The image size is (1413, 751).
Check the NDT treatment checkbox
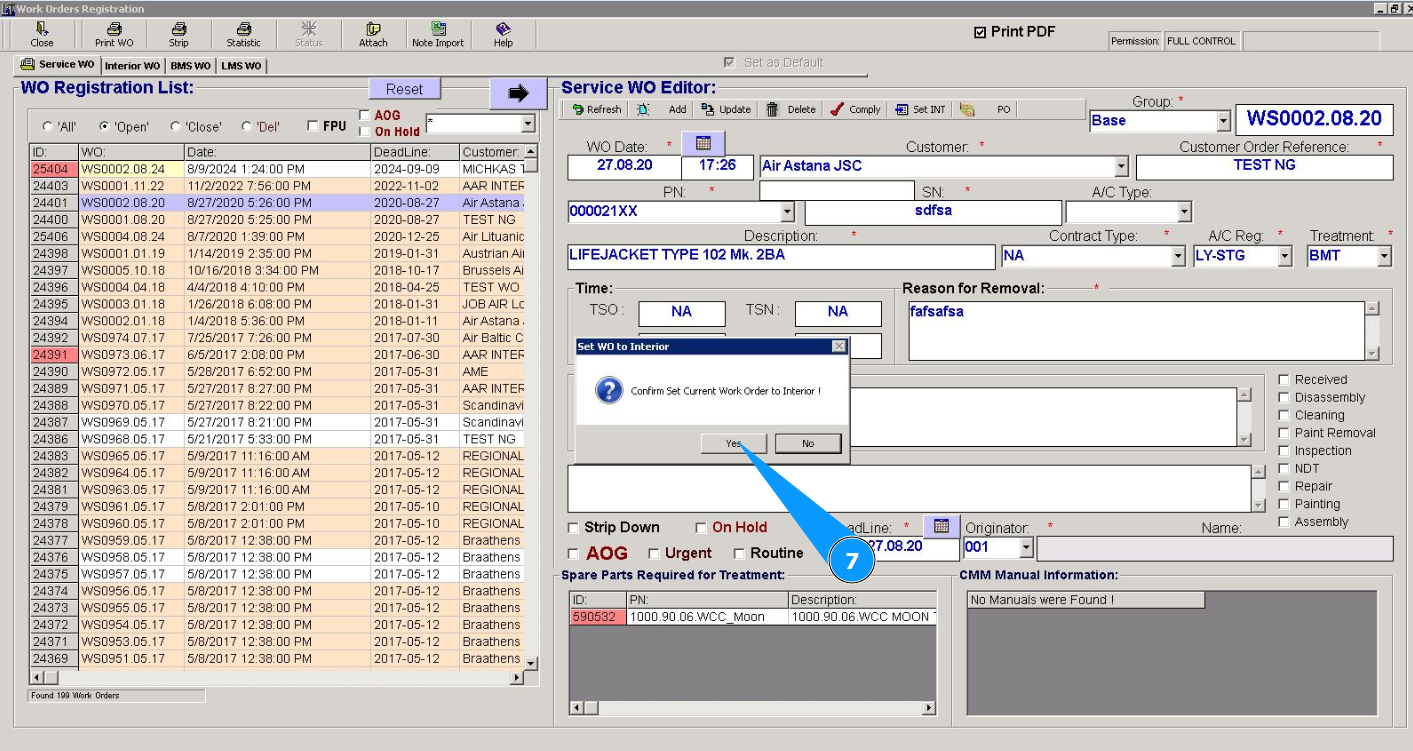point(1285,469)
